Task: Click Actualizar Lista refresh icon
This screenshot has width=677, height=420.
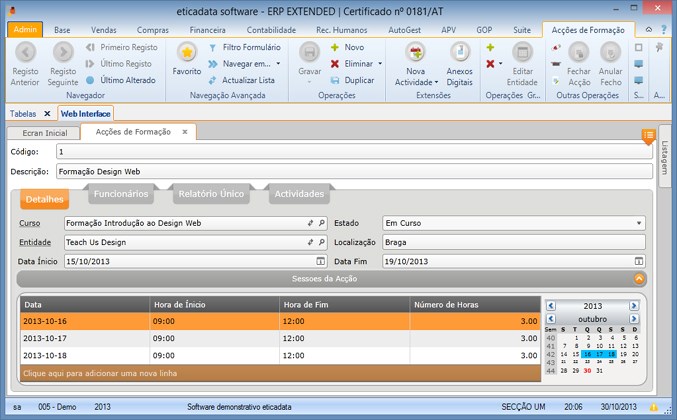Action: [x=213, y=80]
